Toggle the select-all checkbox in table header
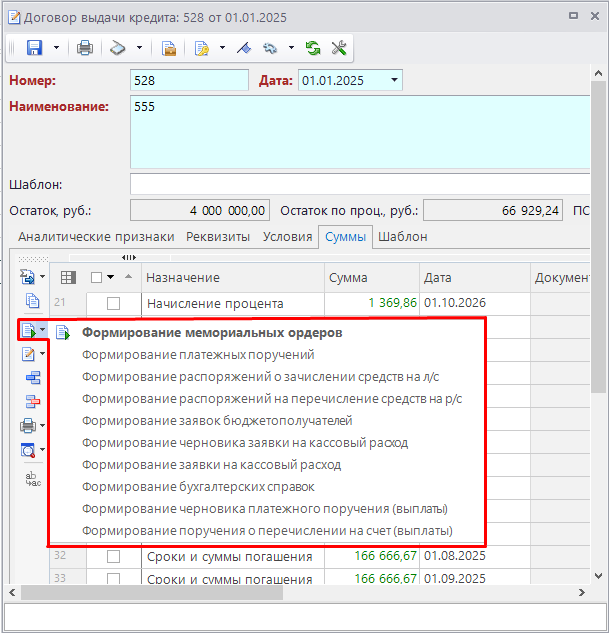 [x=96, y=277]
